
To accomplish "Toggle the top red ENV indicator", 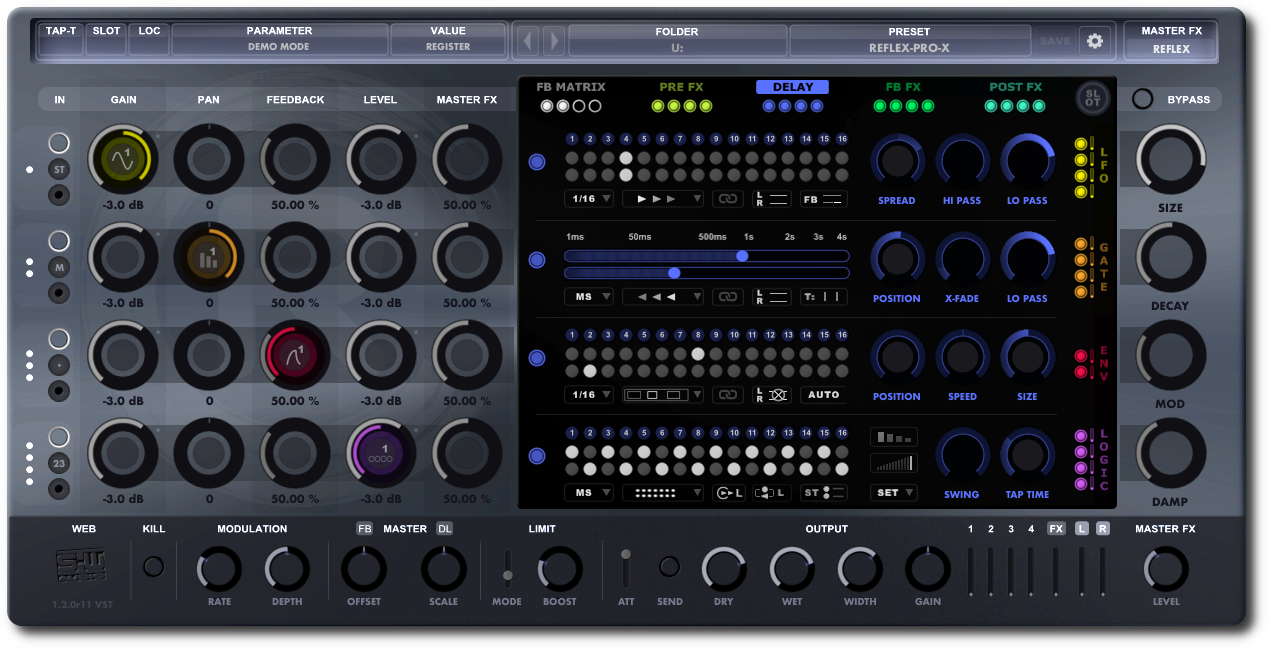I will (1081, 356).
